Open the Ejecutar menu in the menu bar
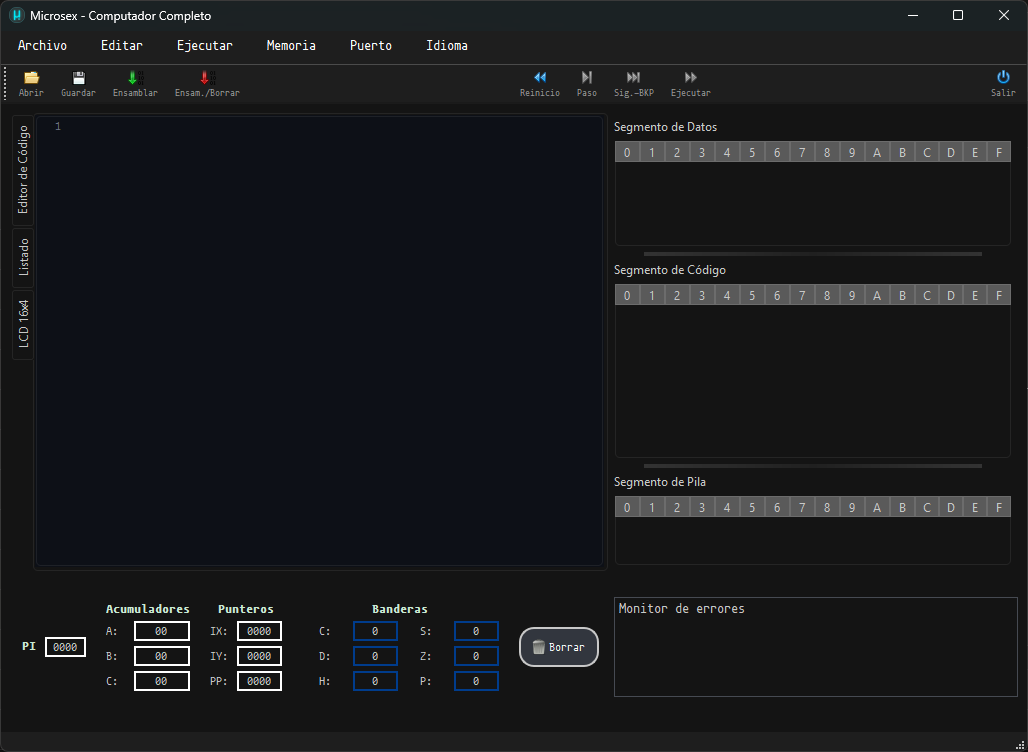The height and width of the screenshot is (752, 1028). coord(205,45)
